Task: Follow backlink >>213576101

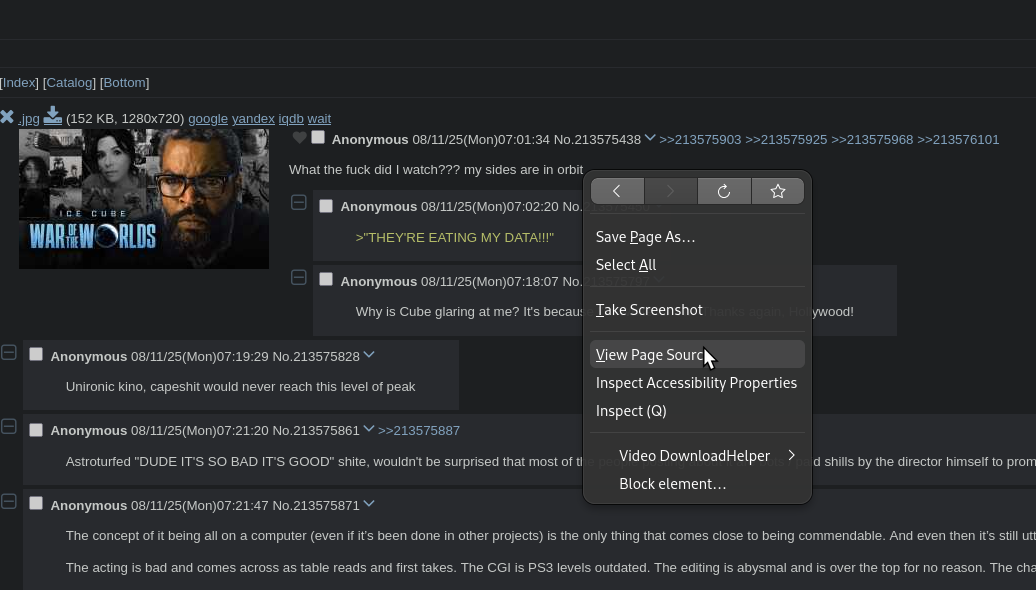Action: click(x=958, y=139)
